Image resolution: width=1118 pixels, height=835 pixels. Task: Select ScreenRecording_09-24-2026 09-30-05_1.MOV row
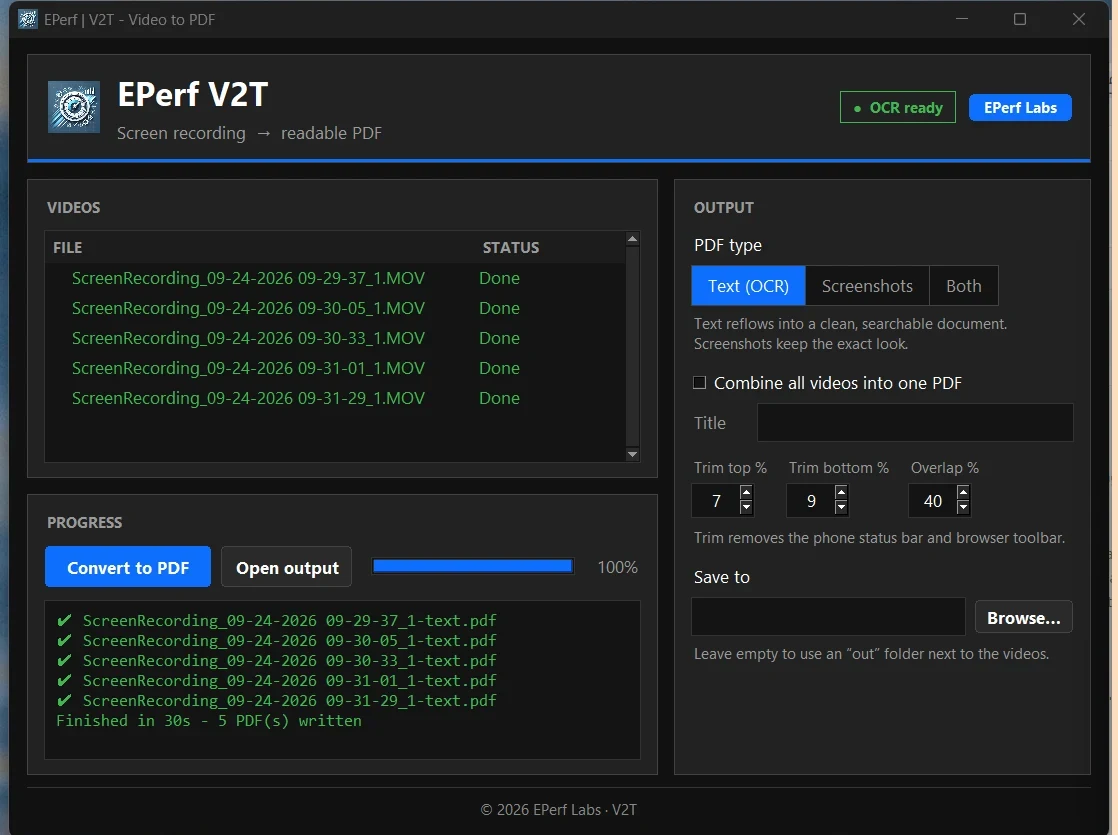coord(336,308)
